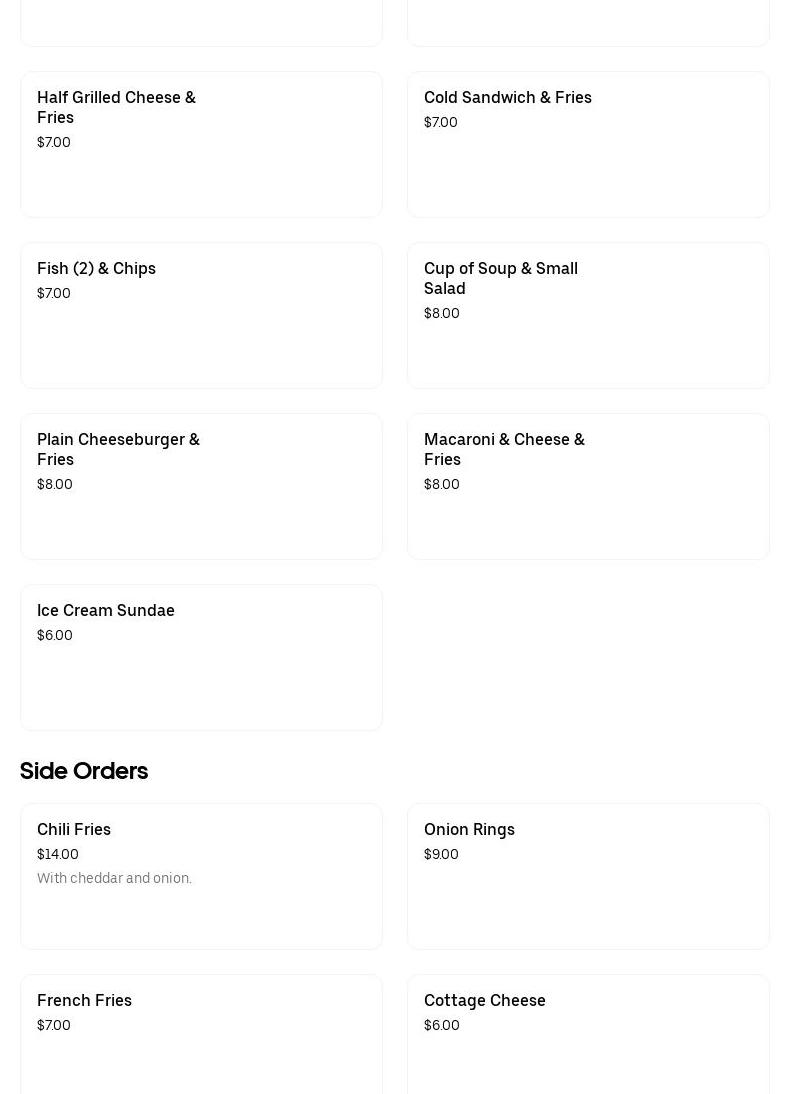Screen dimensions: 804x1094
Task: Click the Side Orders section heading
Action: click(84, 771)
